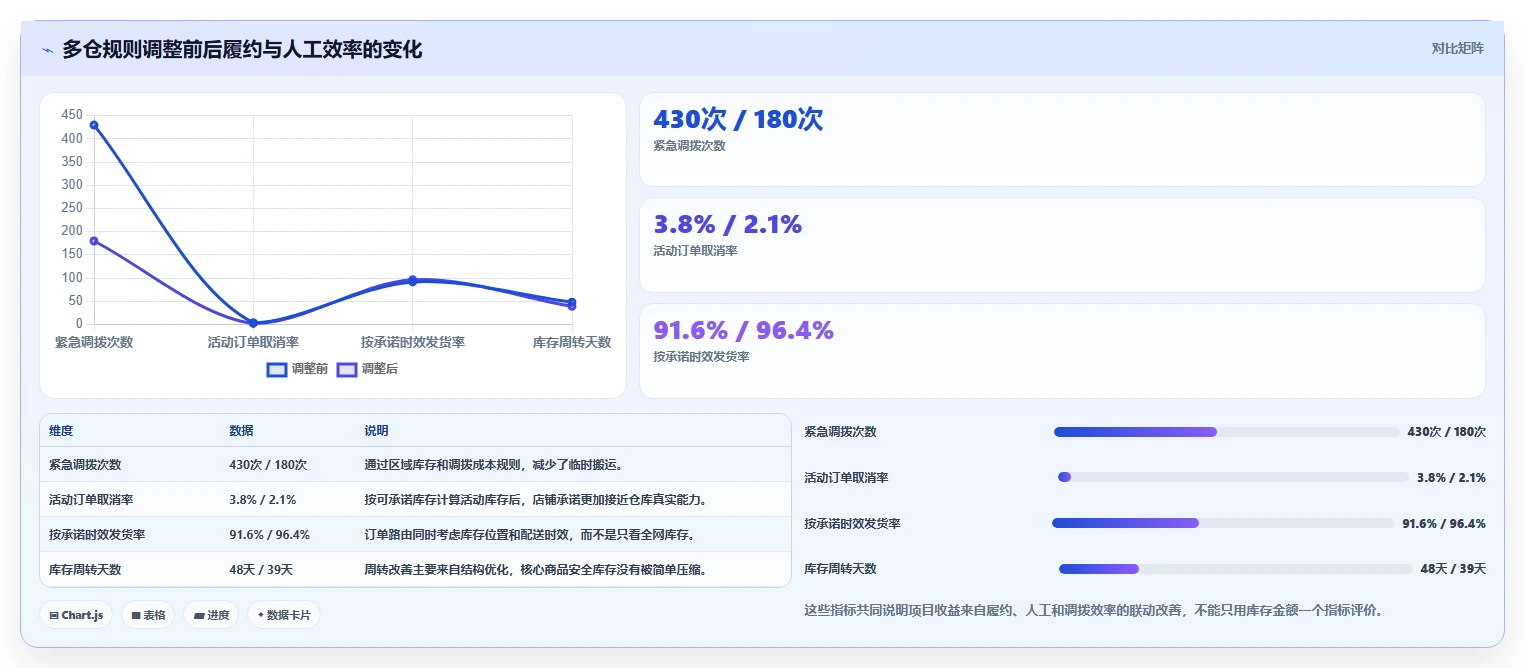Toggle the 调整前 legend swatch
The height and width of the screenshot is (668, 1525).
(x=277, y=369)
